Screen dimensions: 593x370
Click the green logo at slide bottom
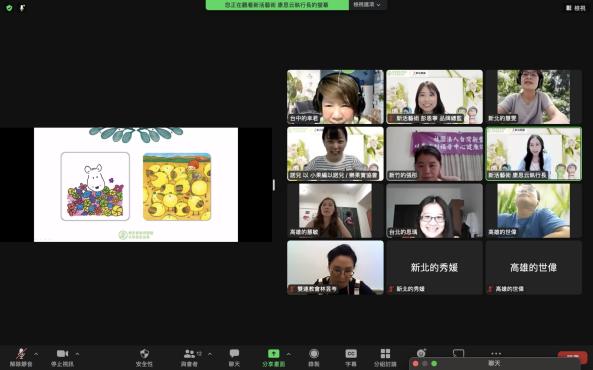tap(136, 235)
